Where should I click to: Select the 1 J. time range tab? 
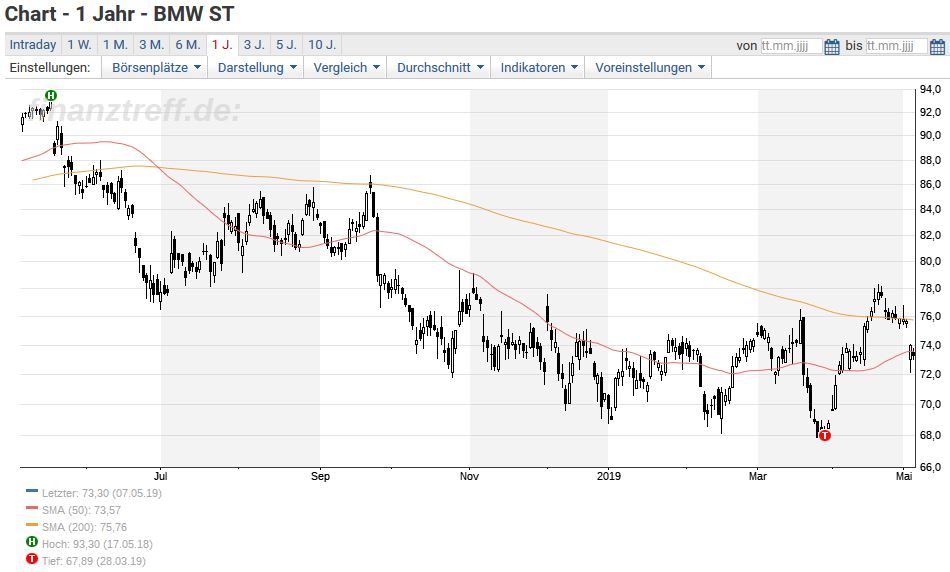222,45
